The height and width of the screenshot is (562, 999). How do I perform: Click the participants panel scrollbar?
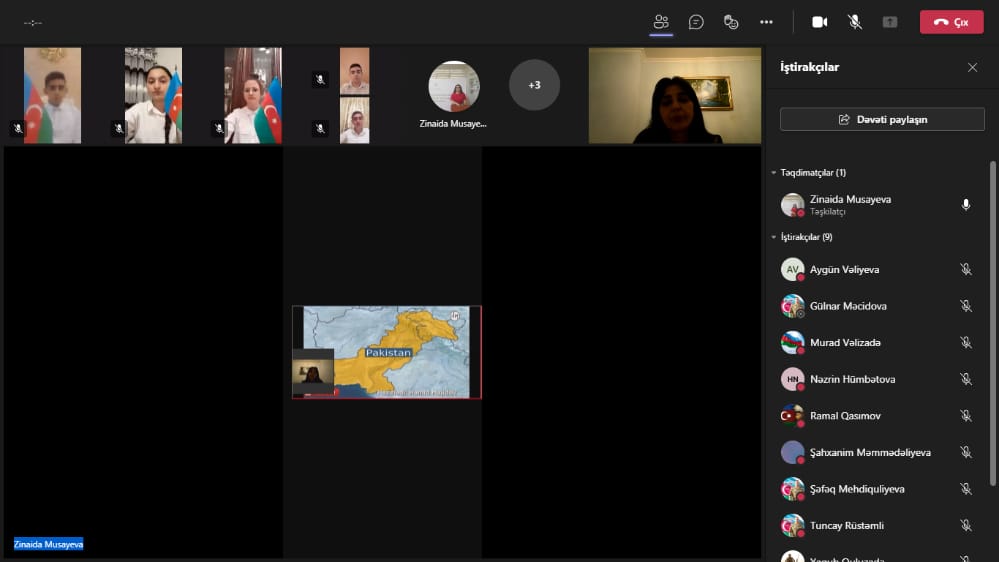(992, 324)
